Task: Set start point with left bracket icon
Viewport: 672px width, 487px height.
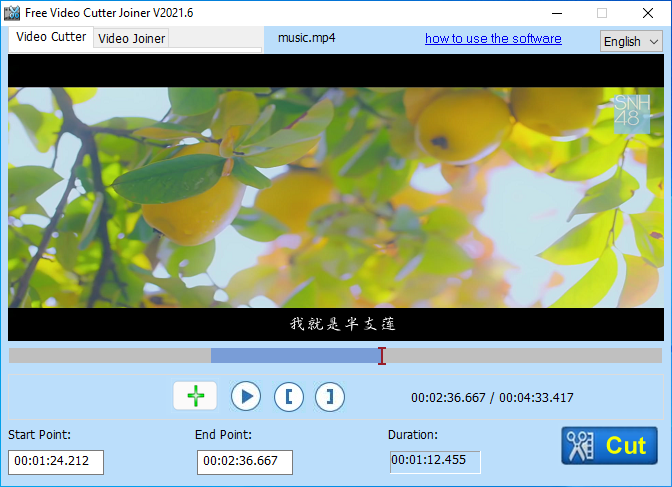Action: point(288,396)
